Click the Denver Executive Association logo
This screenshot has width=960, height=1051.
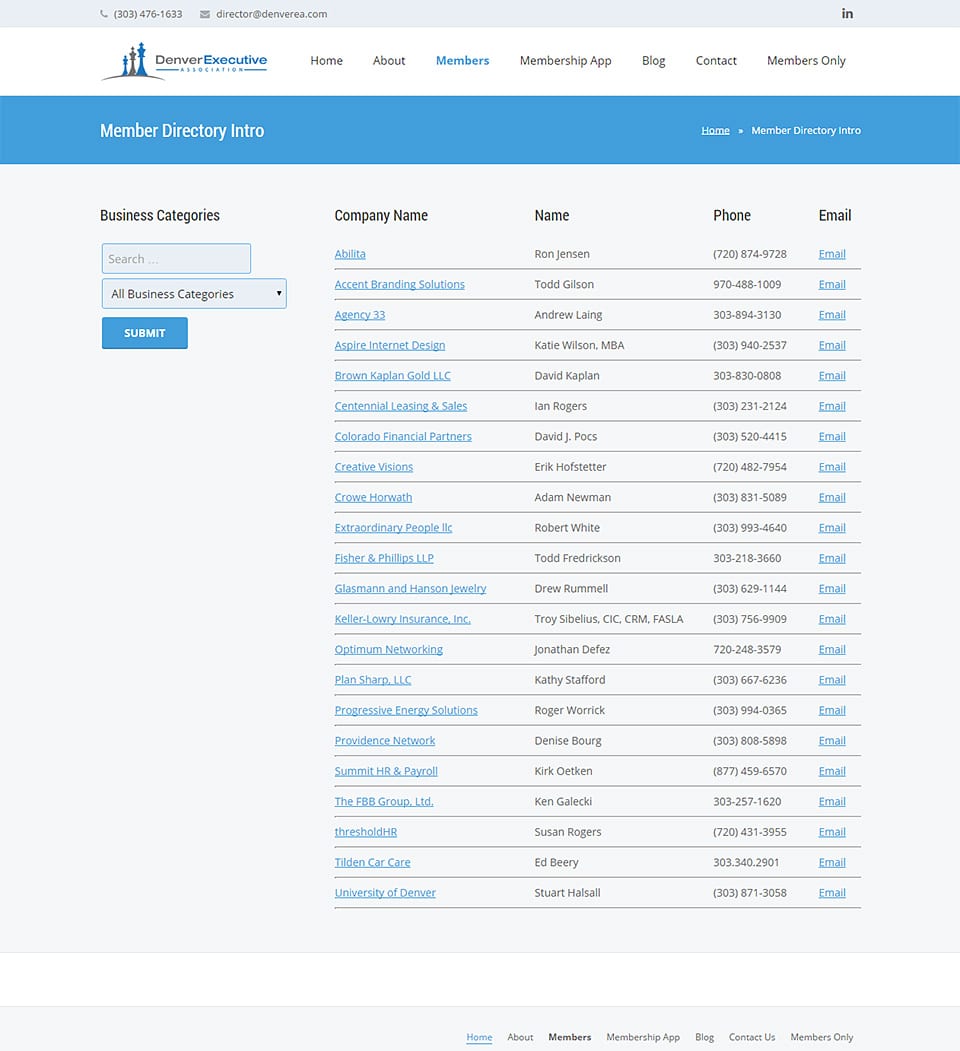pos(184,61)
